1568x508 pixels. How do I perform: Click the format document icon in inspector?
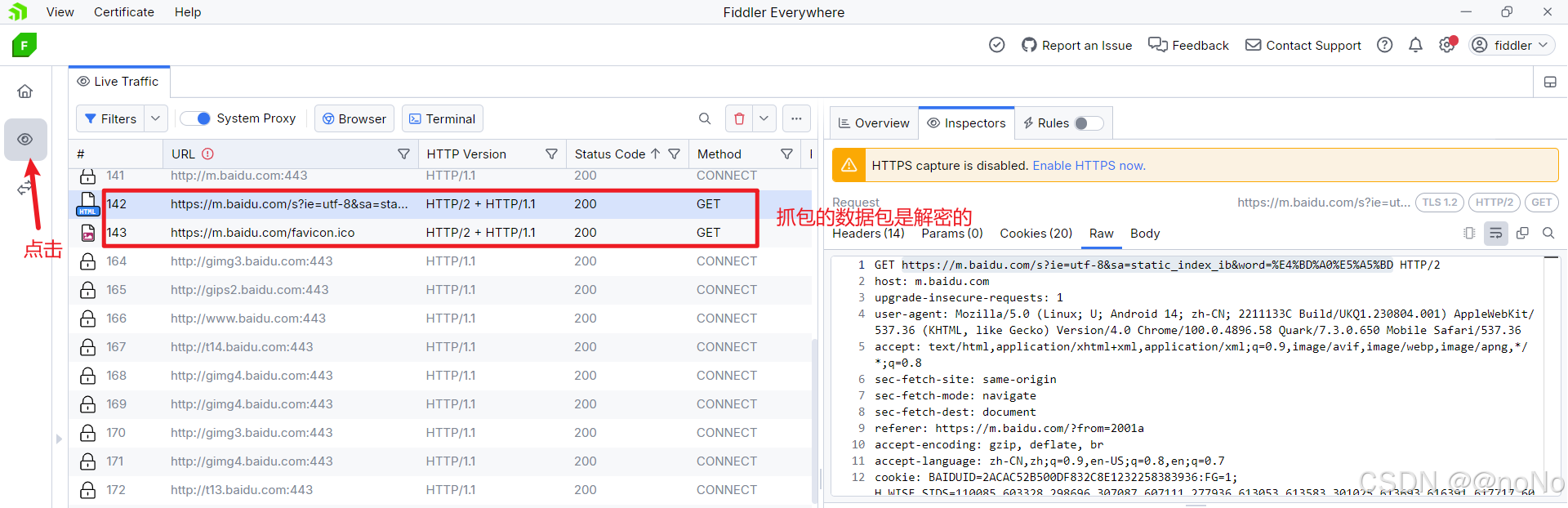[1469, 234]
